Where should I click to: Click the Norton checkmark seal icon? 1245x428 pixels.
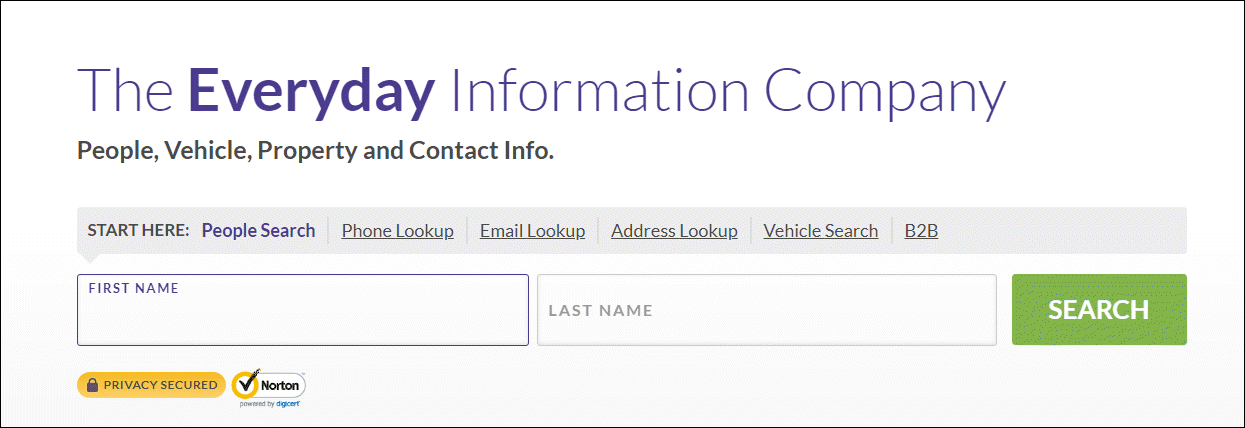pyautogui.click(x=247, y=384)
